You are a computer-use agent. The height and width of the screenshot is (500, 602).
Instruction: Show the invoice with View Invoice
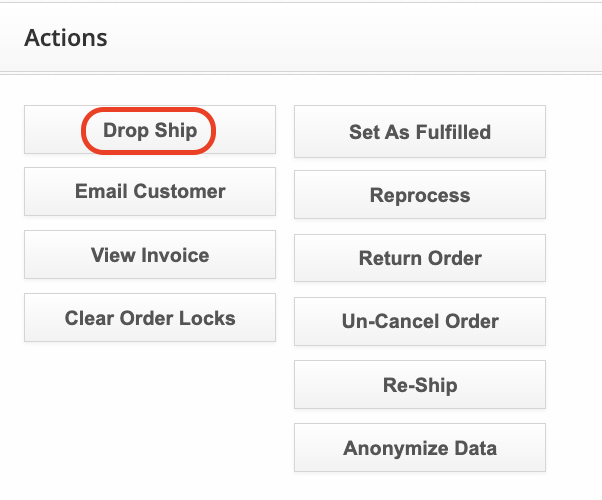[150, 255]
